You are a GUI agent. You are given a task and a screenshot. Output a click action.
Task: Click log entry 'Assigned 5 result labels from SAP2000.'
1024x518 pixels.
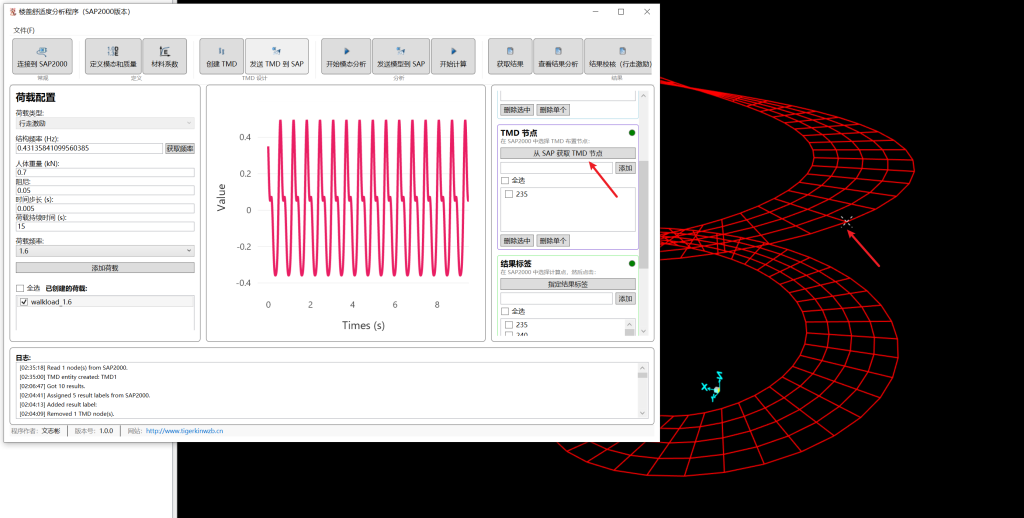(84, 395)
